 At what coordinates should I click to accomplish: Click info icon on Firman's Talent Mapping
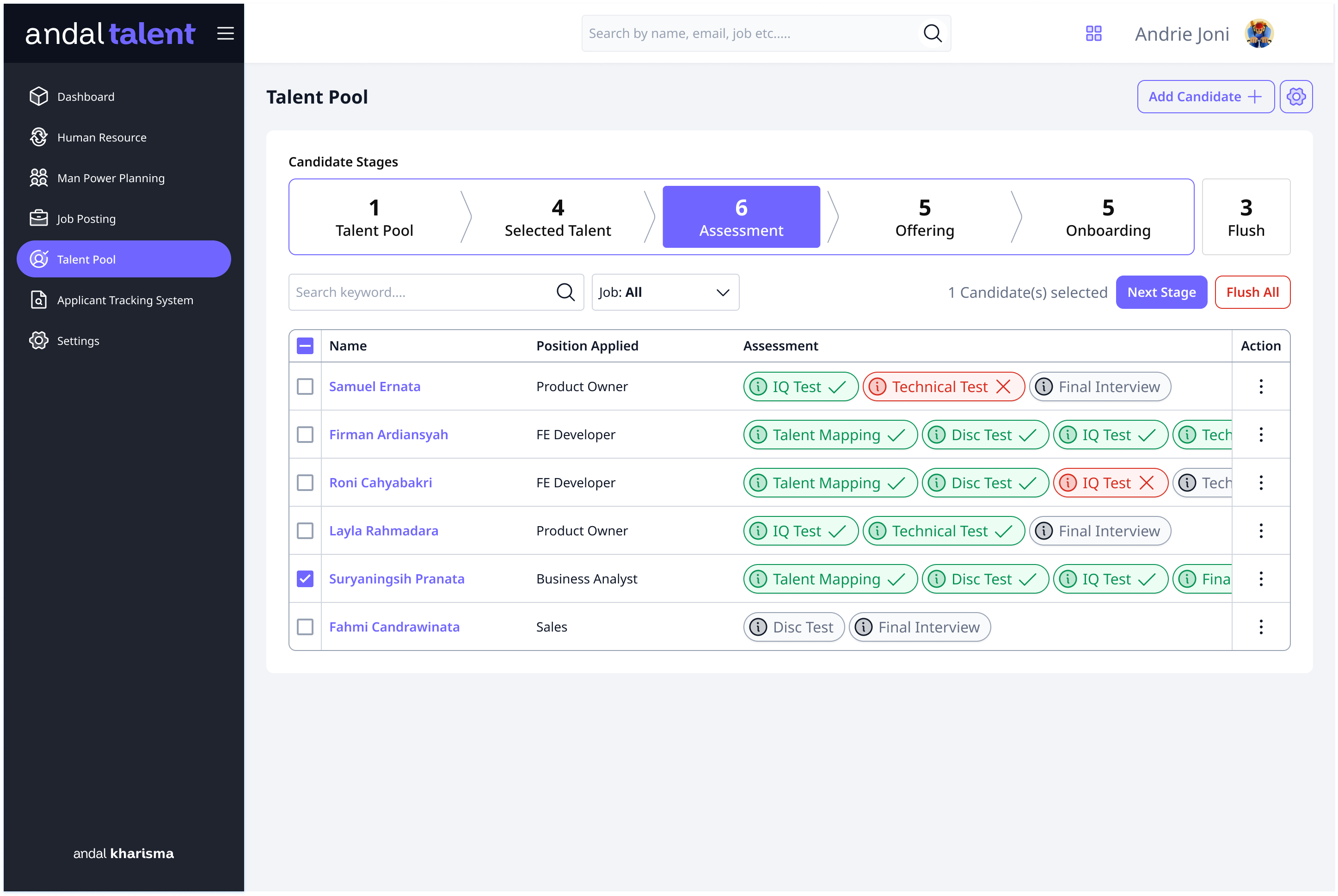pos(758,434)
